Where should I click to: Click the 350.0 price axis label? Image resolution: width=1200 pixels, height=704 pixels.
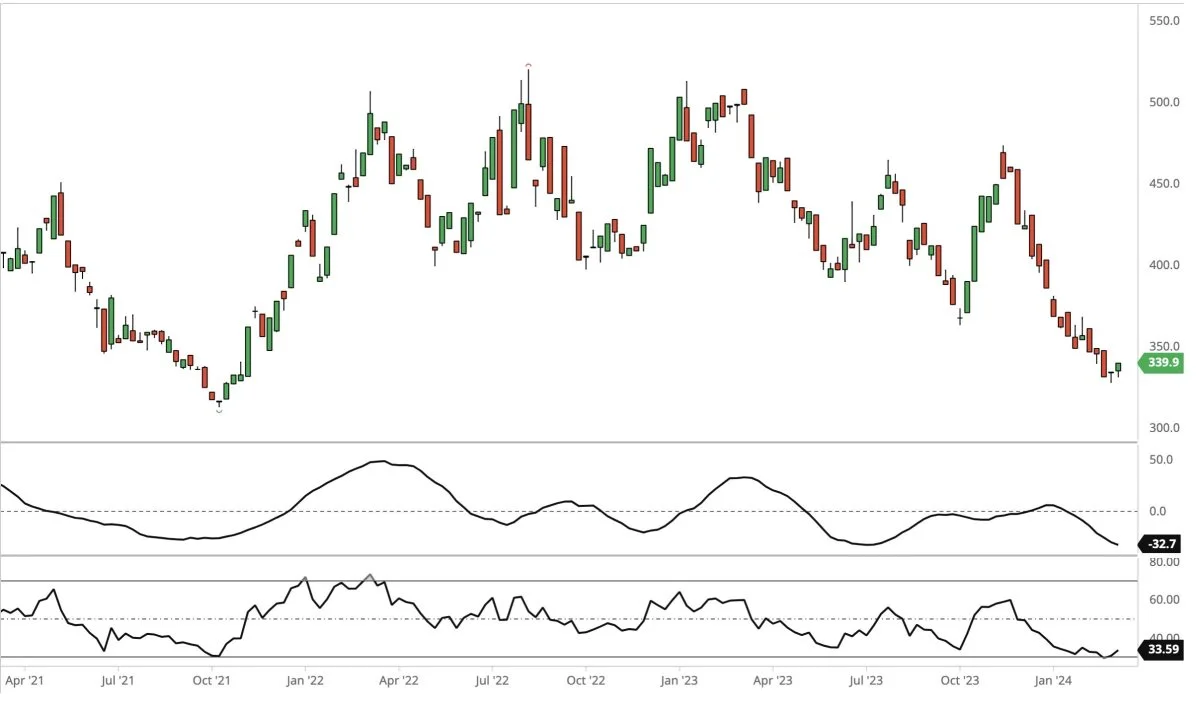(1165, 347)
